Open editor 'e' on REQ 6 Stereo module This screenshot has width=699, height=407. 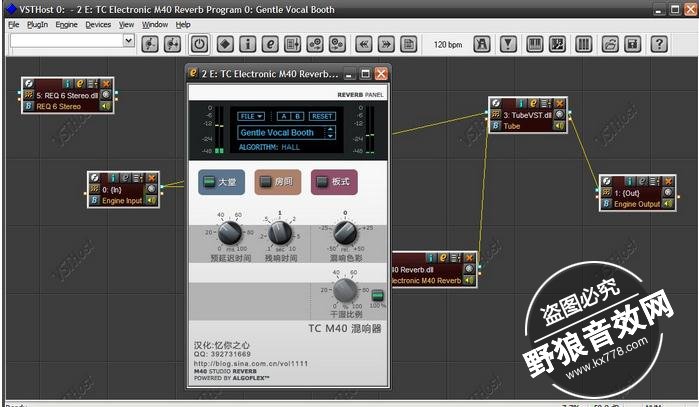[x=80, y=84]
